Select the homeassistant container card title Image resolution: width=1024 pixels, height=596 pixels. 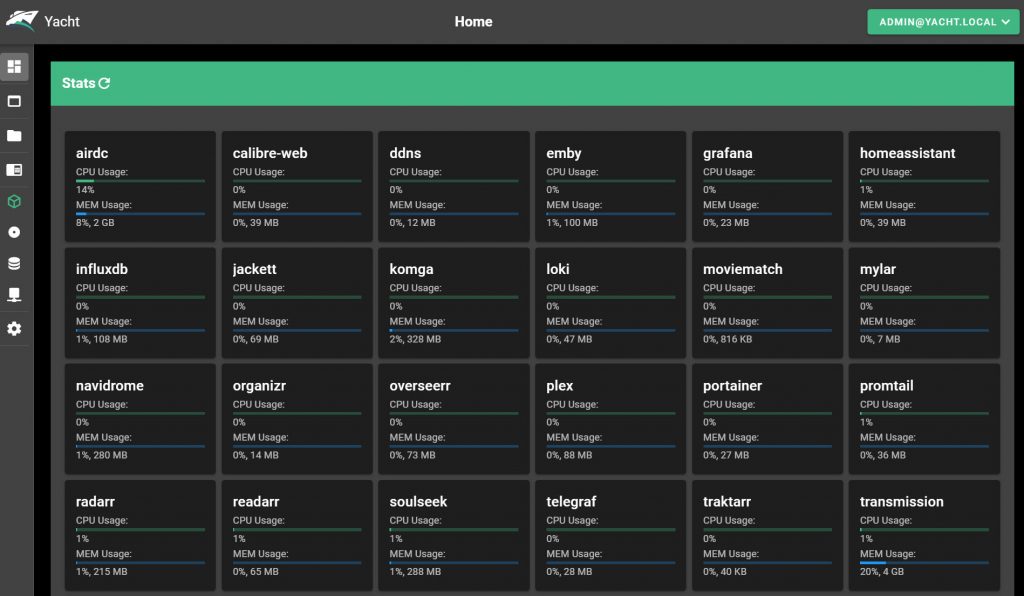point(907,153)
